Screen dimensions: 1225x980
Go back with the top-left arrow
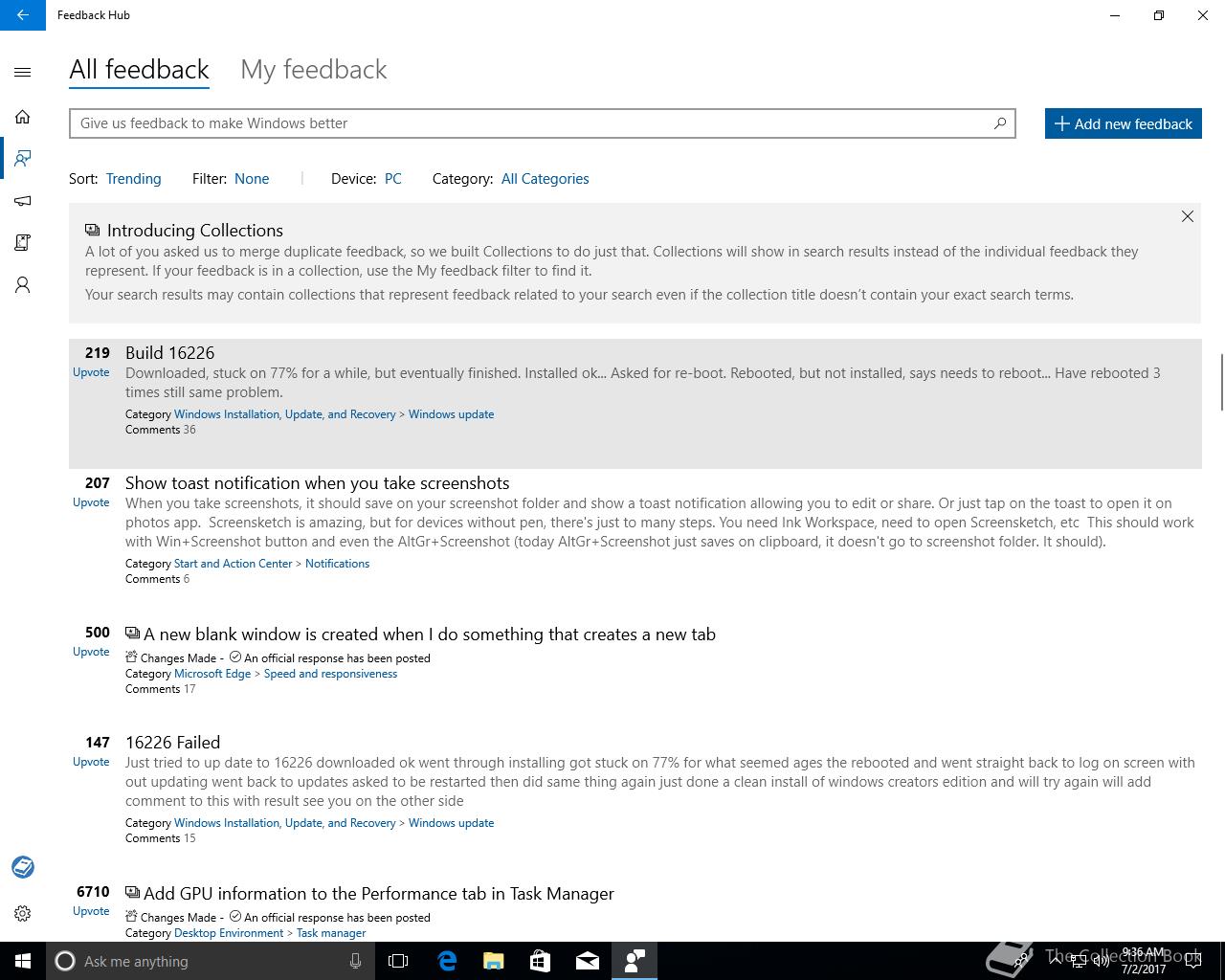tap(23, 15)
